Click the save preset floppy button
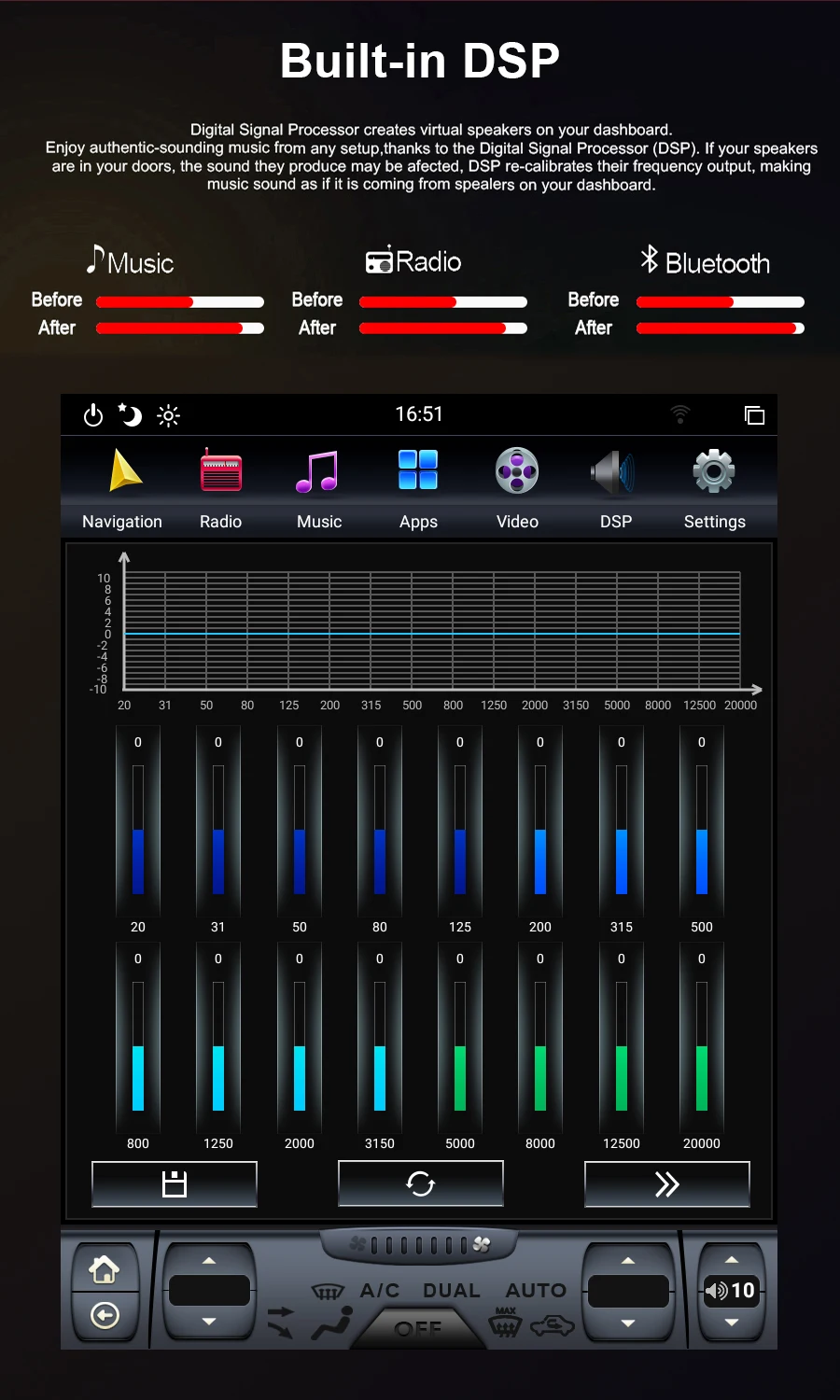The image size is (840, 1400). coord(175,1184)
